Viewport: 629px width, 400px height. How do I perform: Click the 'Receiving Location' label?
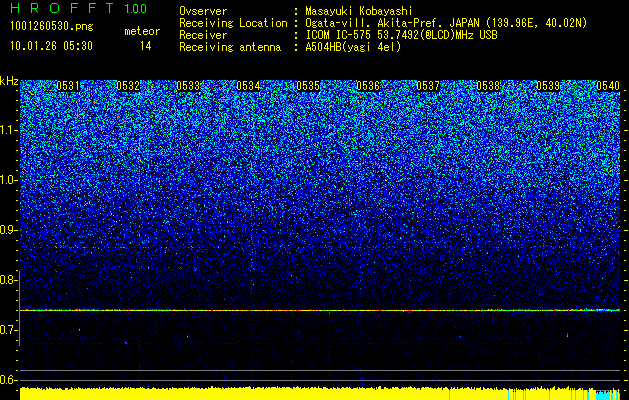coord(233,23)
